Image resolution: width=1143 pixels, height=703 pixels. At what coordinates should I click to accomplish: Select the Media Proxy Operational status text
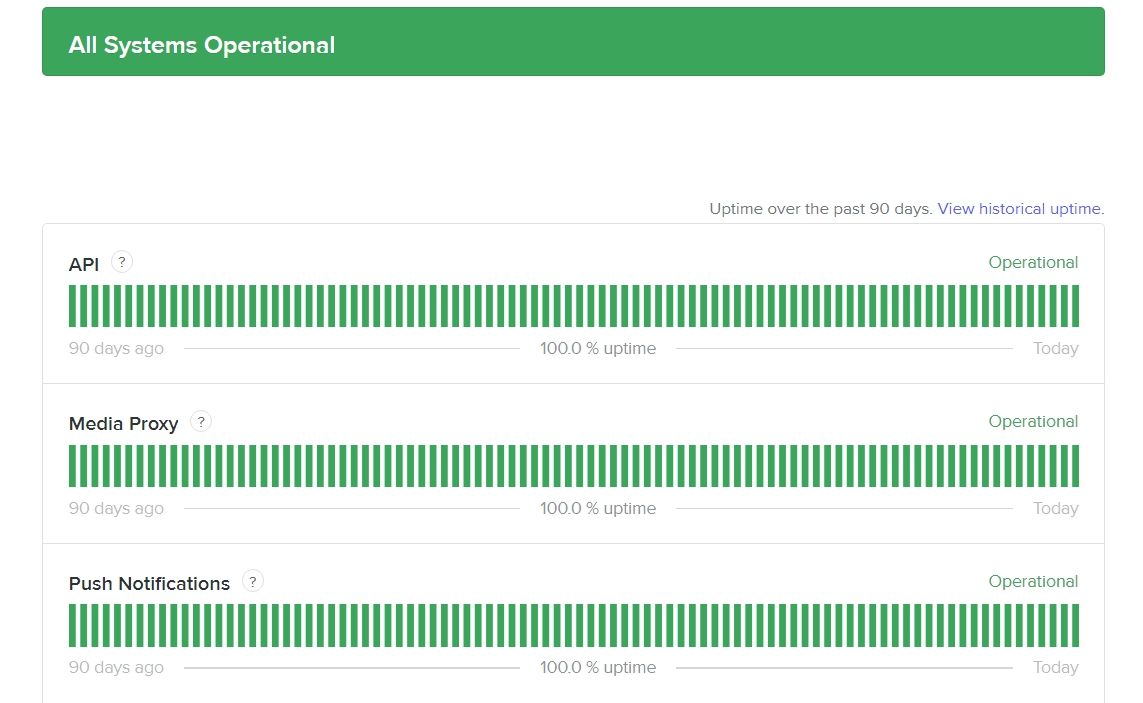[x=1033, y=422]
